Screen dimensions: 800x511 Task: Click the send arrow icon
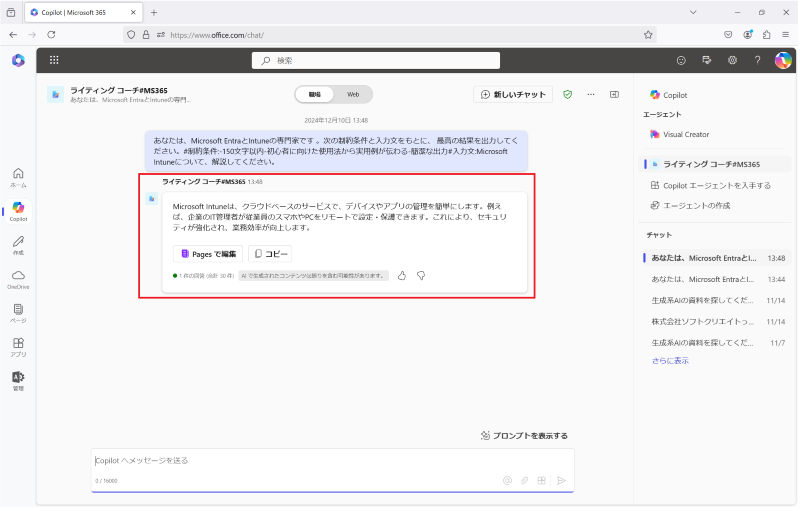(x=562, y=480)
